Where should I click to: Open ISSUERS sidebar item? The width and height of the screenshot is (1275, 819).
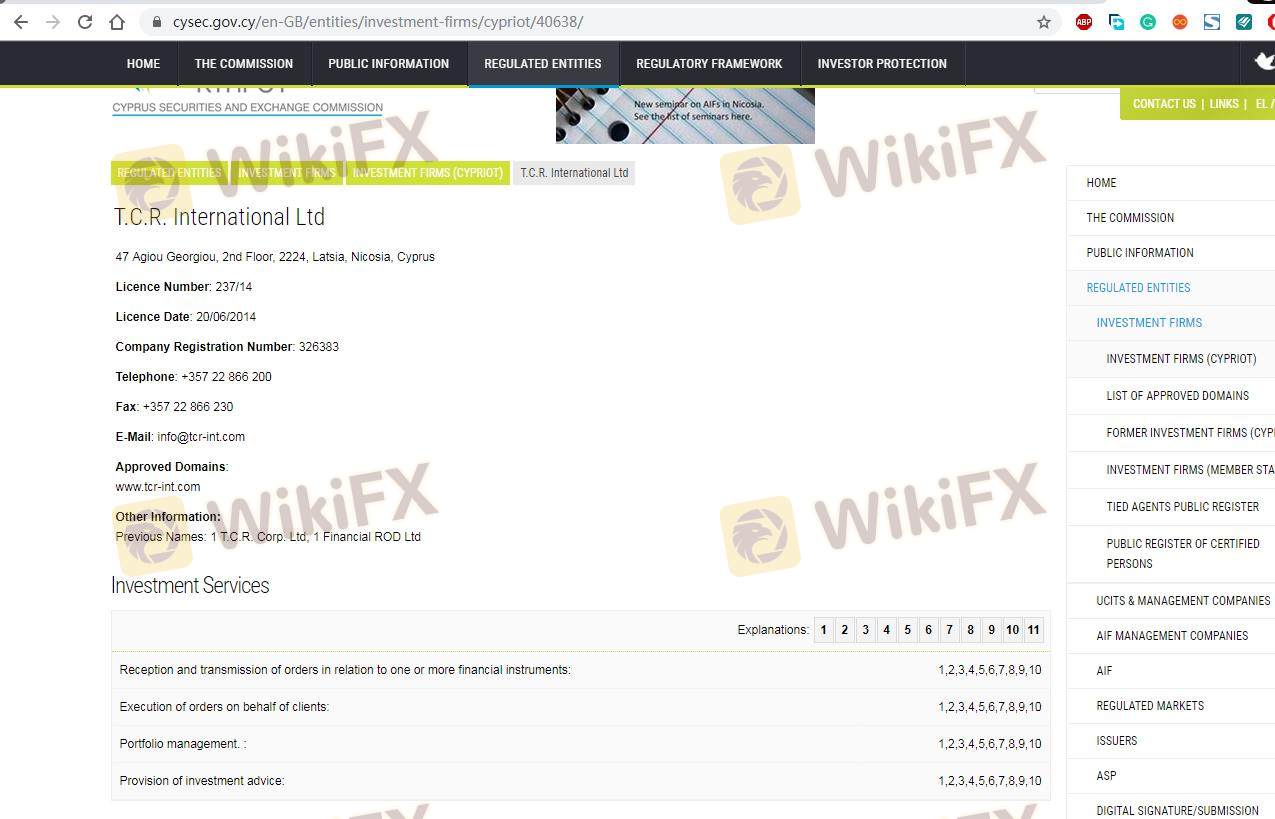coord(1171,741)
